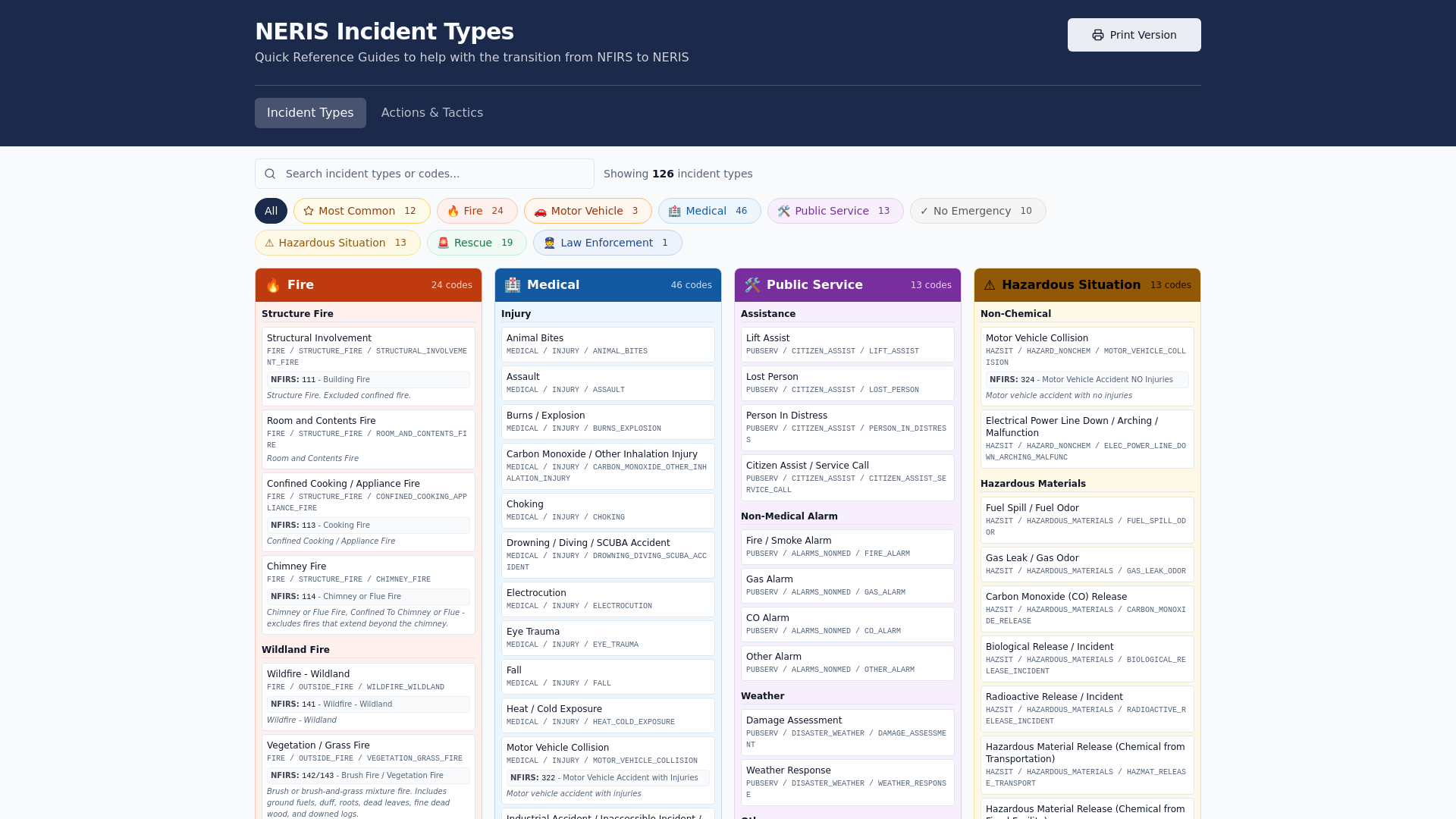Click the printer icon in Print Version
This screenshot has width=1456, height=819.
pyautogui.click(x=1097, y=35)
